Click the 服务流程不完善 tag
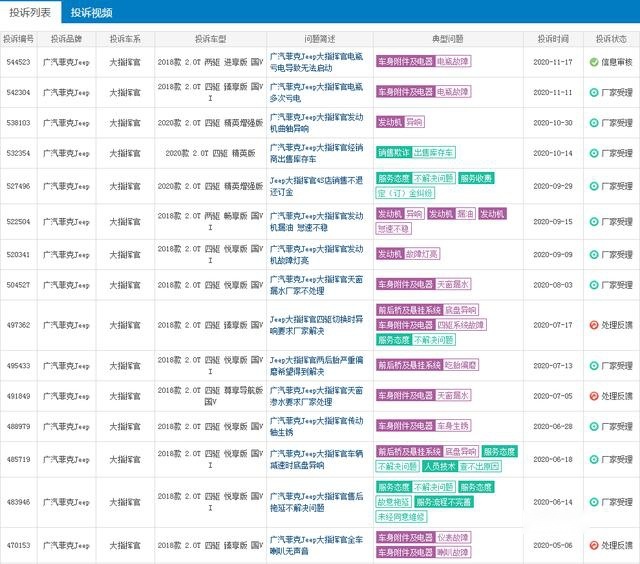Viewport: 640px width, 564px height. tap(444, 502)
